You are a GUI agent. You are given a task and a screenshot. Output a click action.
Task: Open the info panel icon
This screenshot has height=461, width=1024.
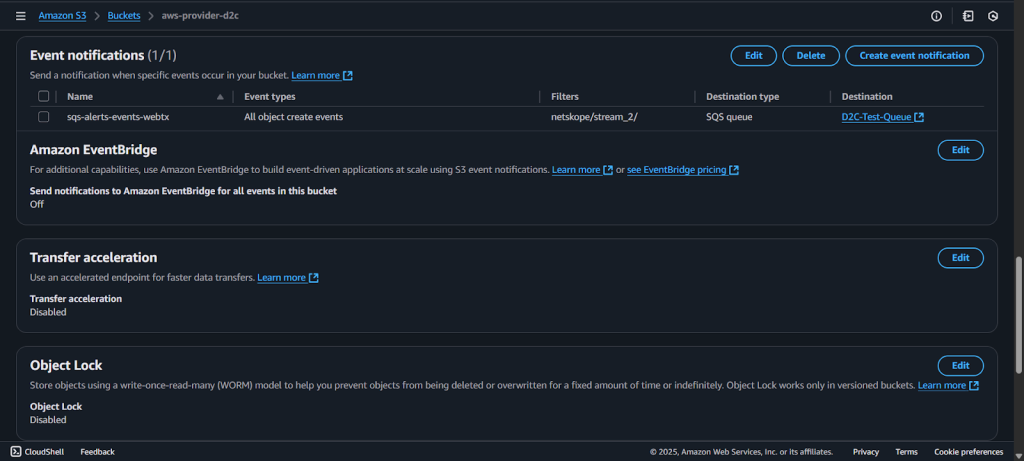936,16
